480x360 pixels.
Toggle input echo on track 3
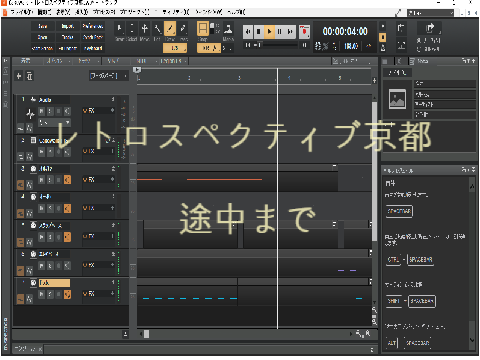tap(67, 180)
